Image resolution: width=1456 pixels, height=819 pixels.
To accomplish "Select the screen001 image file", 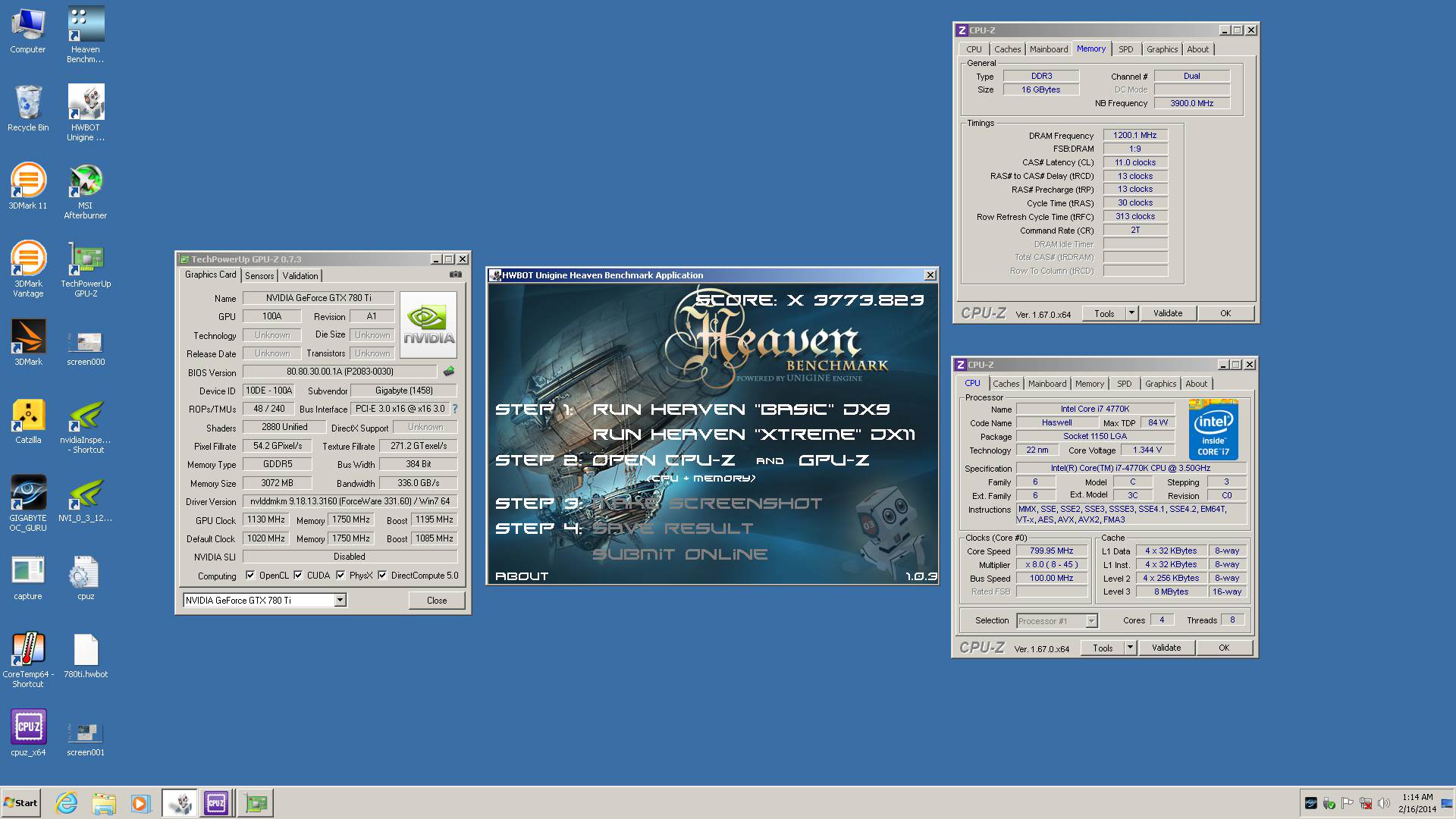I will click(86, 738).
